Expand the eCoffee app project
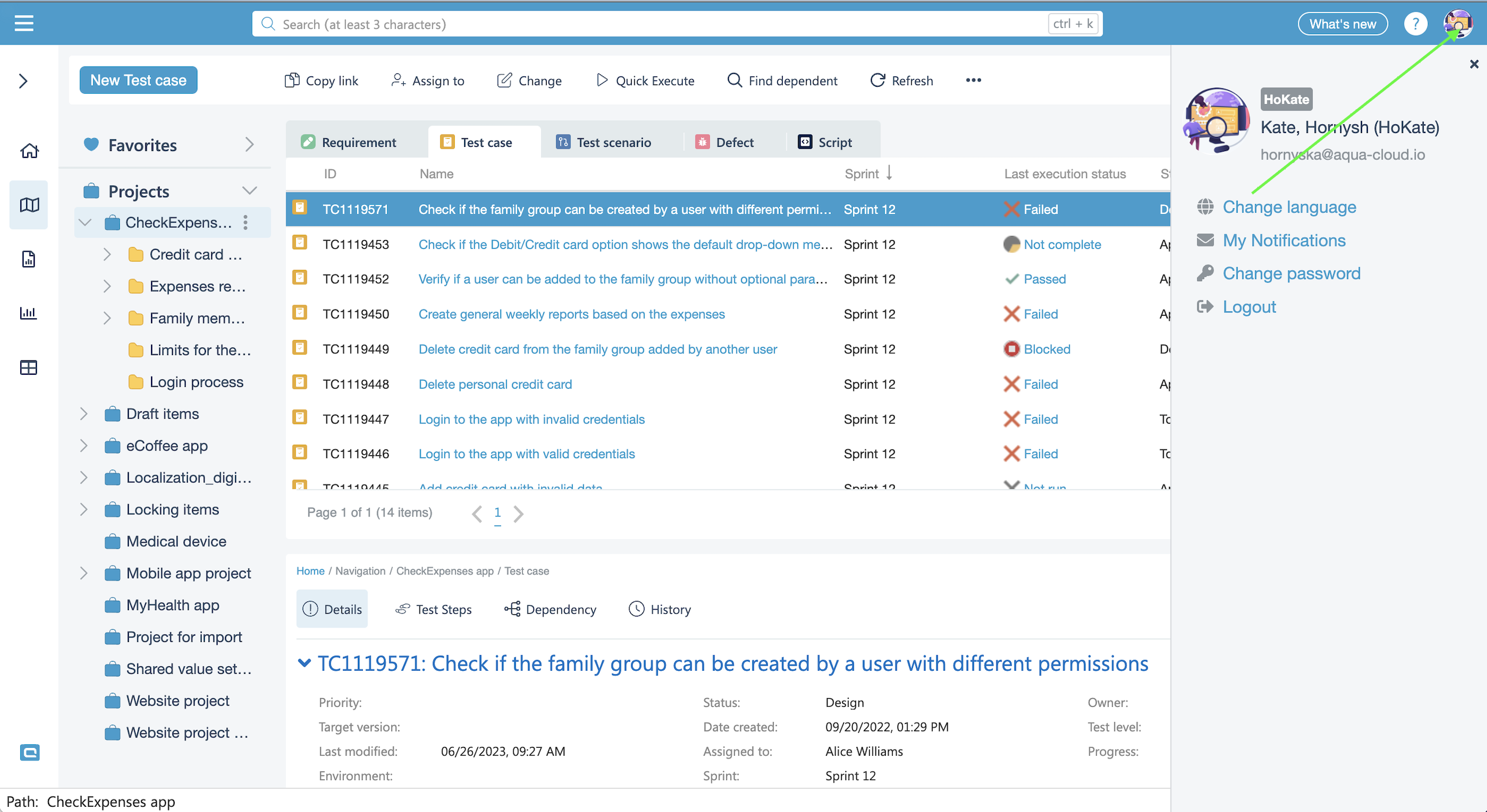The width and height of the screenshot is (1487, 812). 84,445
